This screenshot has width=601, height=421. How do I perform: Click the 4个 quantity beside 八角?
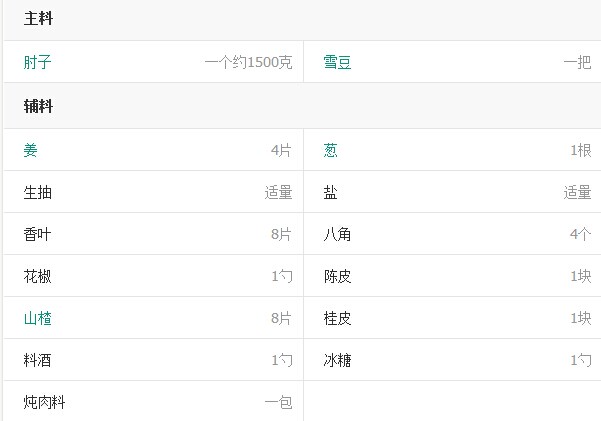click(580, 235)
